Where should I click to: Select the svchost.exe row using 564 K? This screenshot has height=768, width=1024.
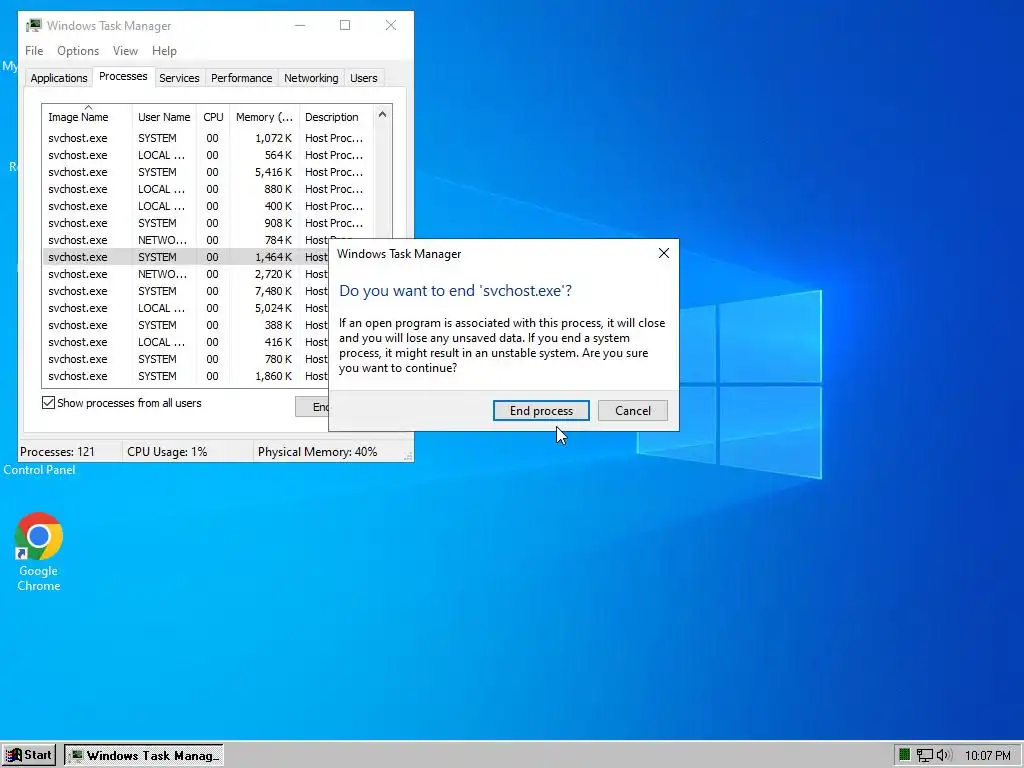pyautogui.click(x=209, y=155)
